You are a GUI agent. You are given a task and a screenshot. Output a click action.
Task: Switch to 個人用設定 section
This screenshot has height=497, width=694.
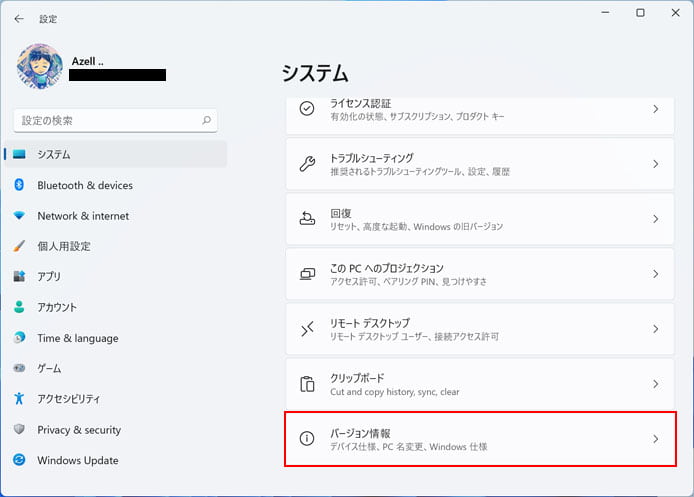(64, 246)
